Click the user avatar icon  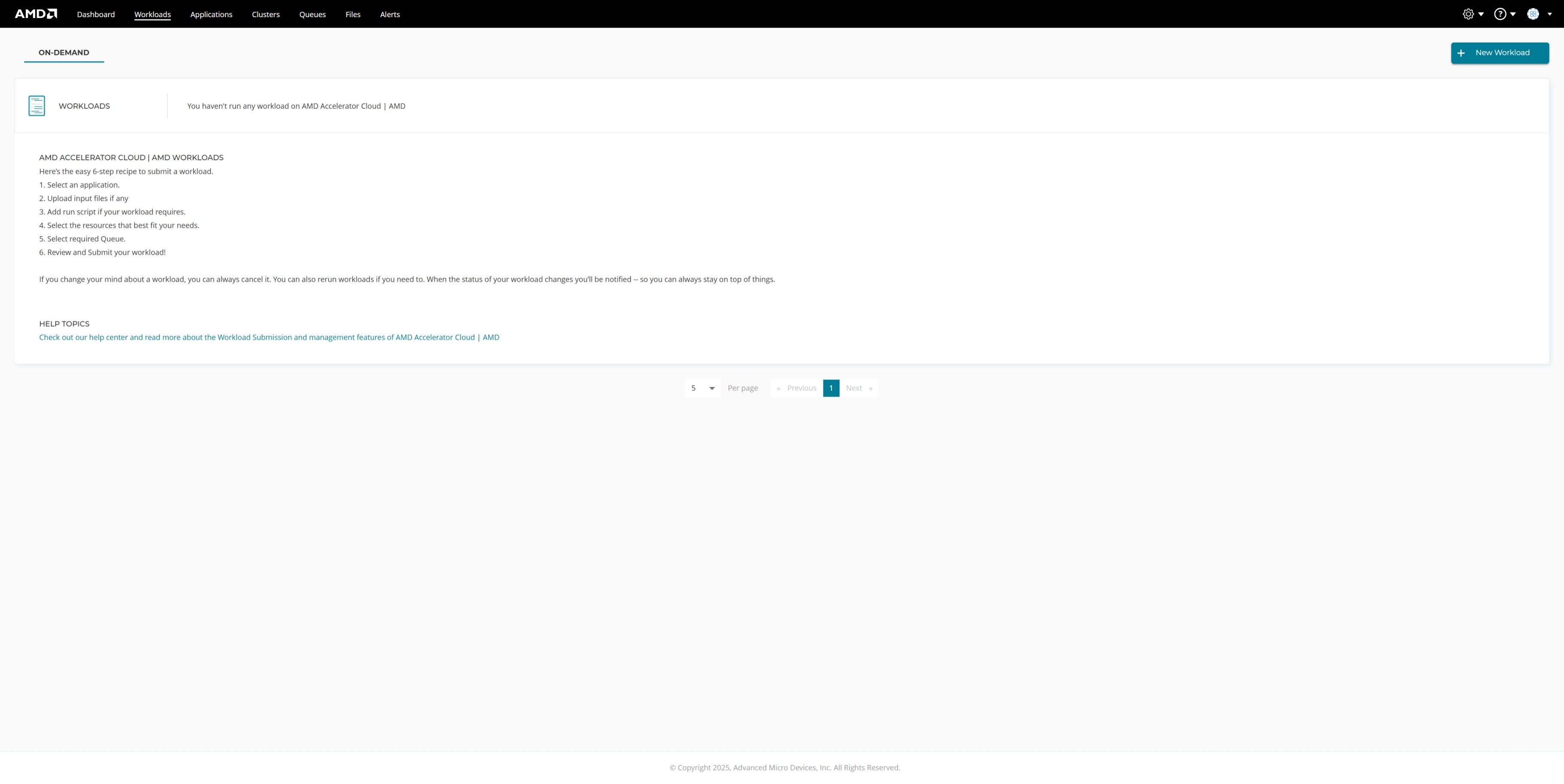[x=1533, y=14]
